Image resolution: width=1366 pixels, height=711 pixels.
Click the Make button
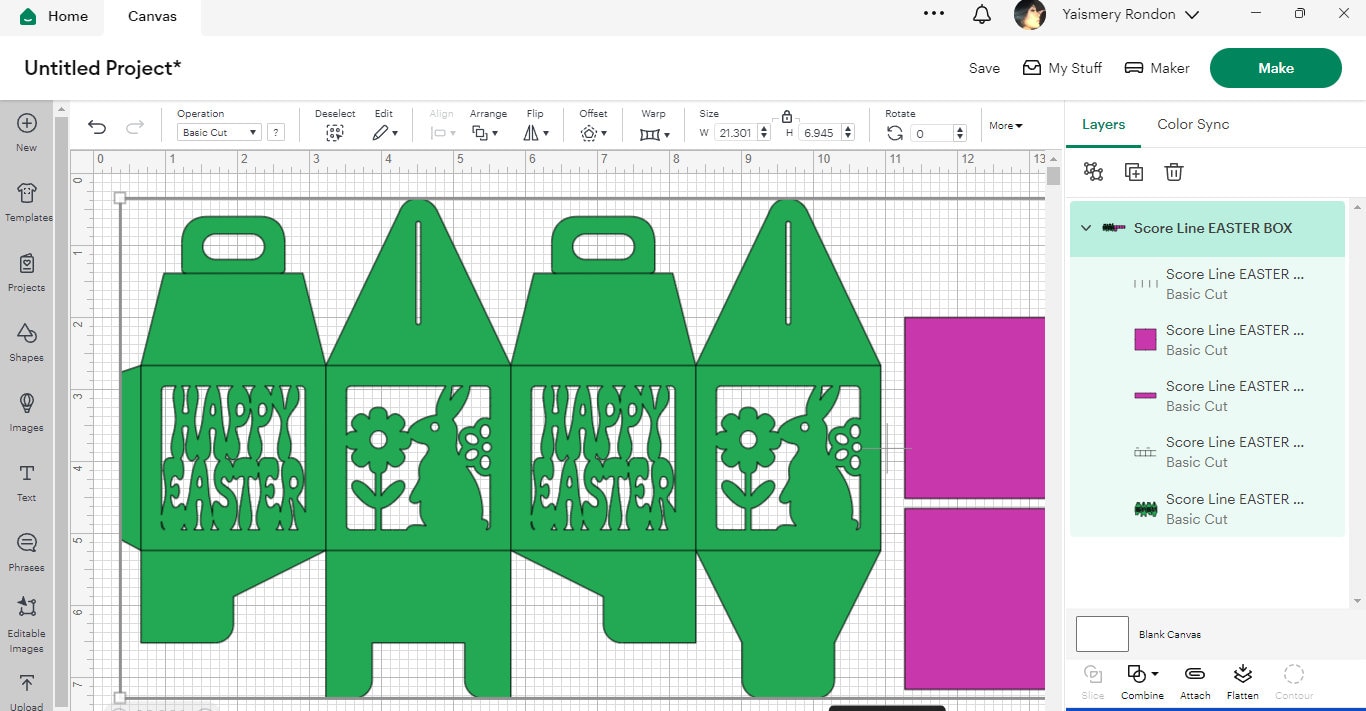coord(1276,68)
